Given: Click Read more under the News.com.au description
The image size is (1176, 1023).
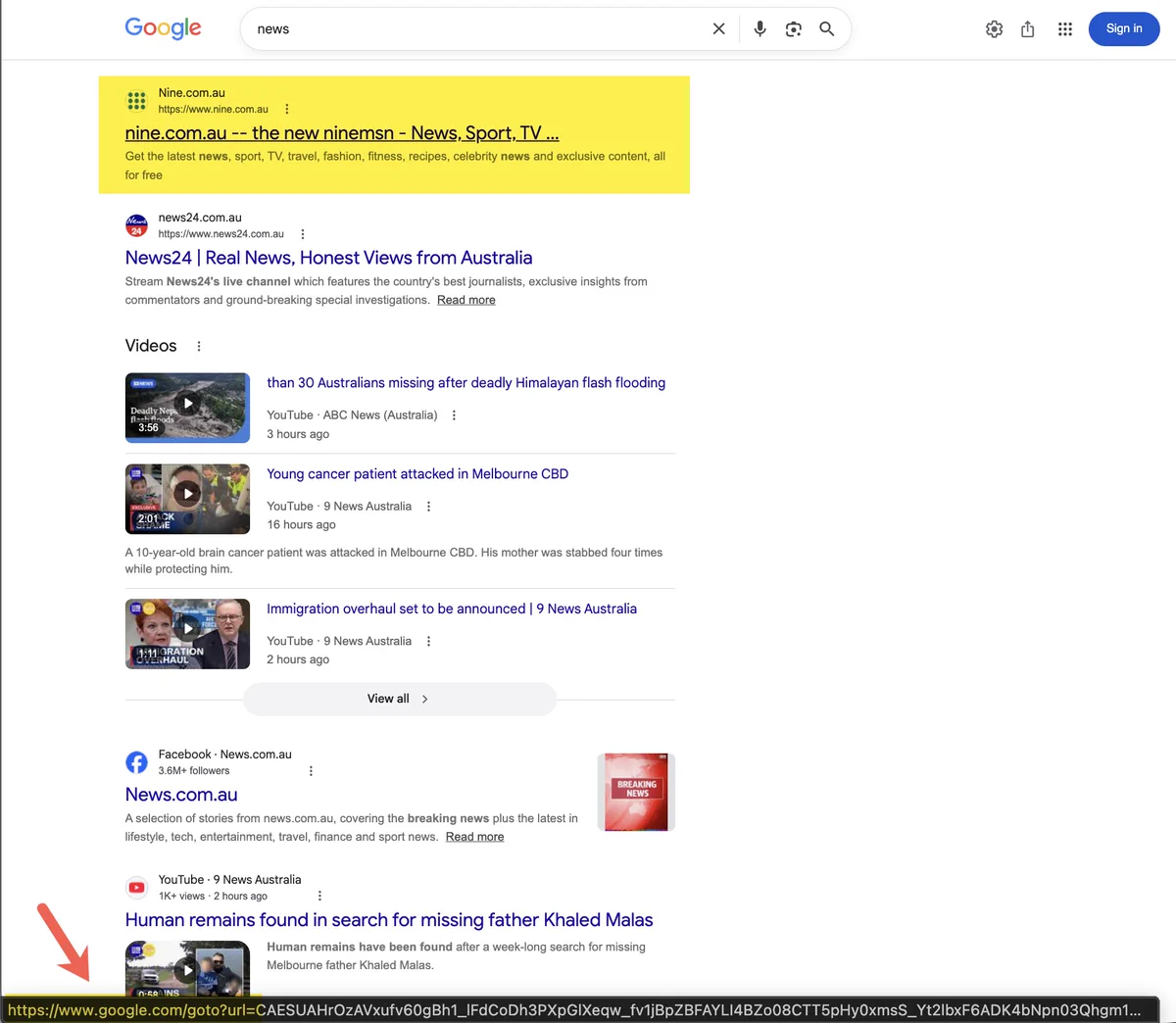Looking at the screenshot, I should pyautogui.click(x=474, y=837).
